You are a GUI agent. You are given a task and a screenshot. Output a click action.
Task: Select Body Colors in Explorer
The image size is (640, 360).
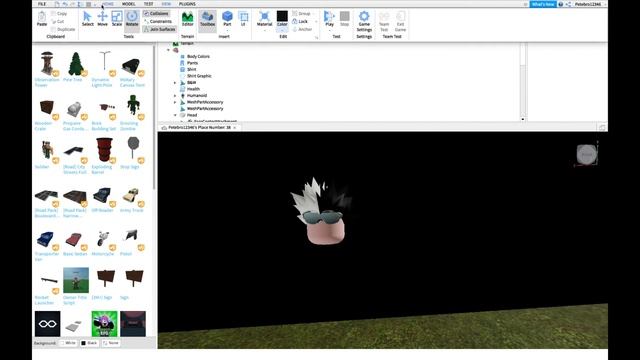pos(198,56)
